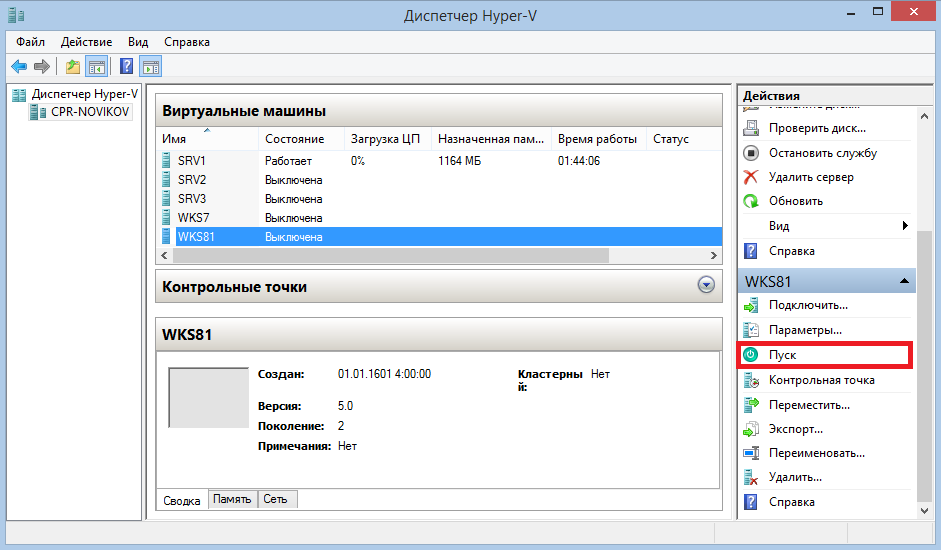The width and height of the screenshot is (941, 550).
Task: Open Settings (Параметры...) for WKS81
Action: click(x=805, y=330)
